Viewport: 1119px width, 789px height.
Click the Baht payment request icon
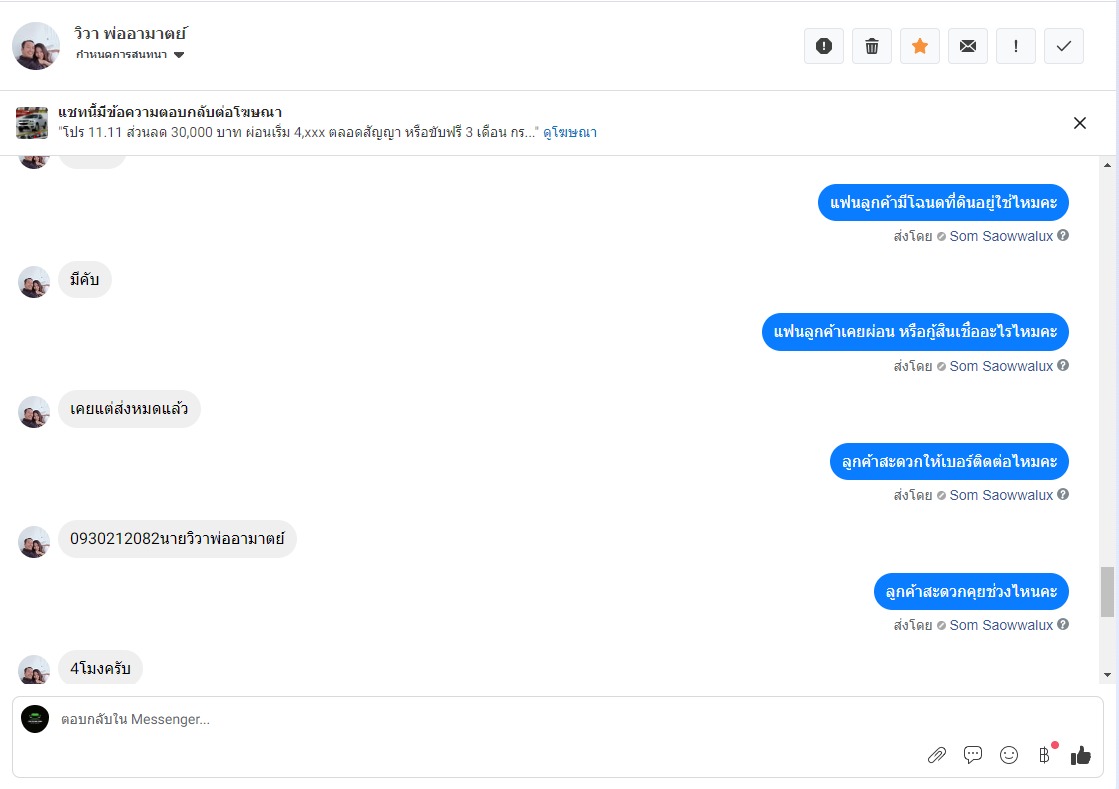(1045, 755)
